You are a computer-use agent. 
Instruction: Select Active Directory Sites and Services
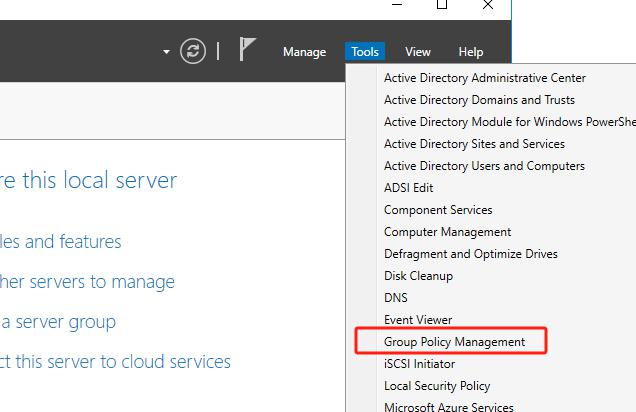[x=474, y=144]
